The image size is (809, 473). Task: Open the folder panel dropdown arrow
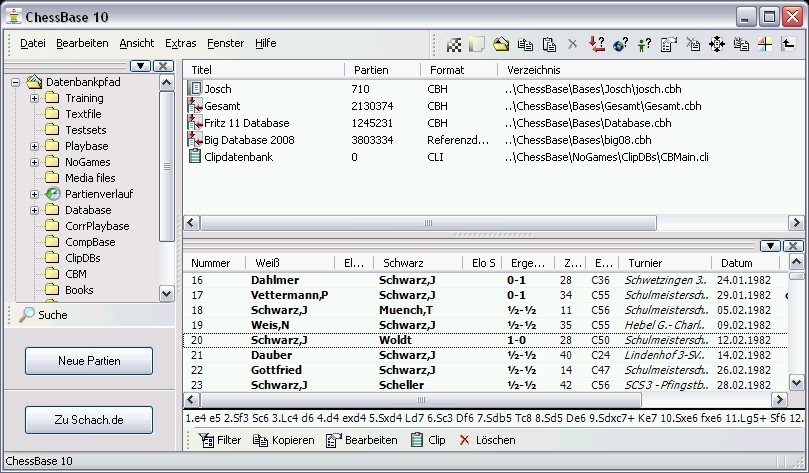[141, 66]
